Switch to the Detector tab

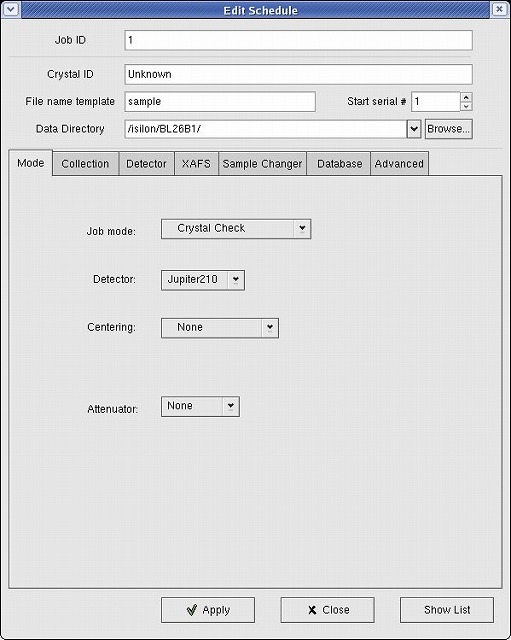point(147,164)
